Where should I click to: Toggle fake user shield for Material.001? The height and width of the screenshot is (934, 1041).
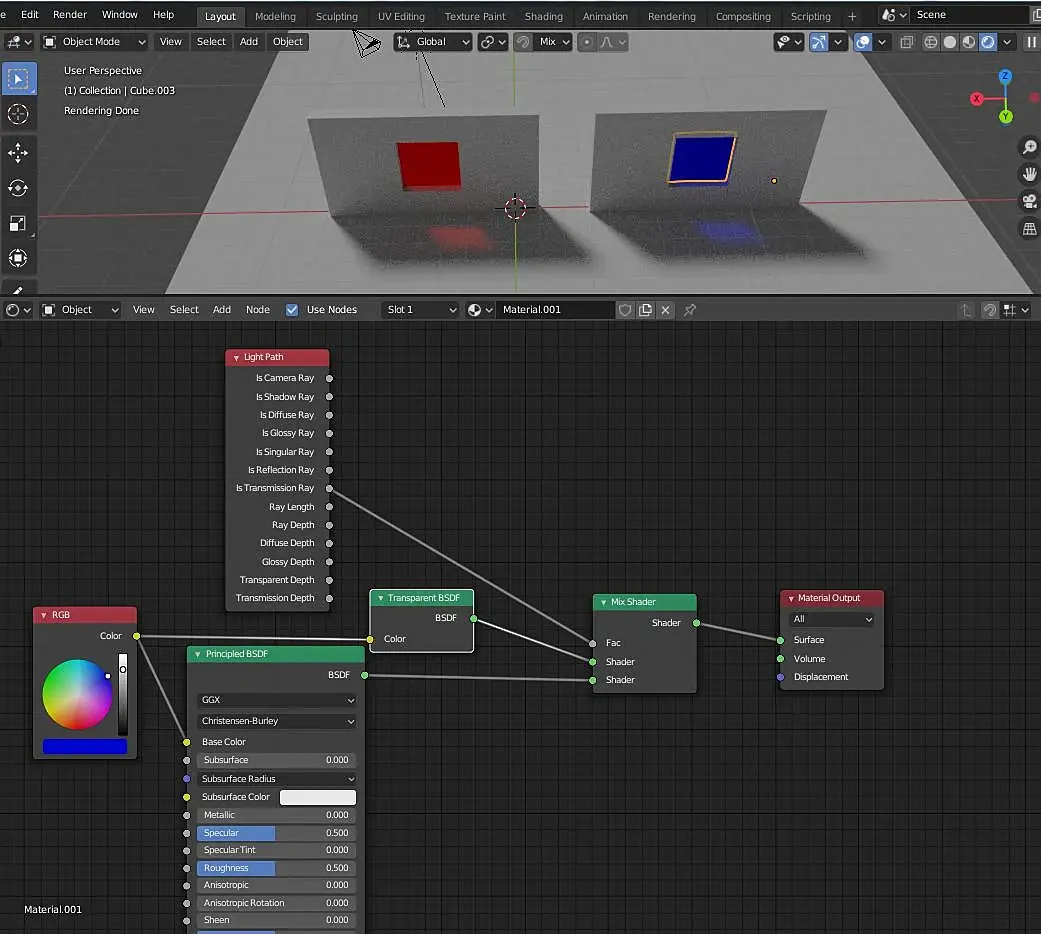click(x=625, y=310)
